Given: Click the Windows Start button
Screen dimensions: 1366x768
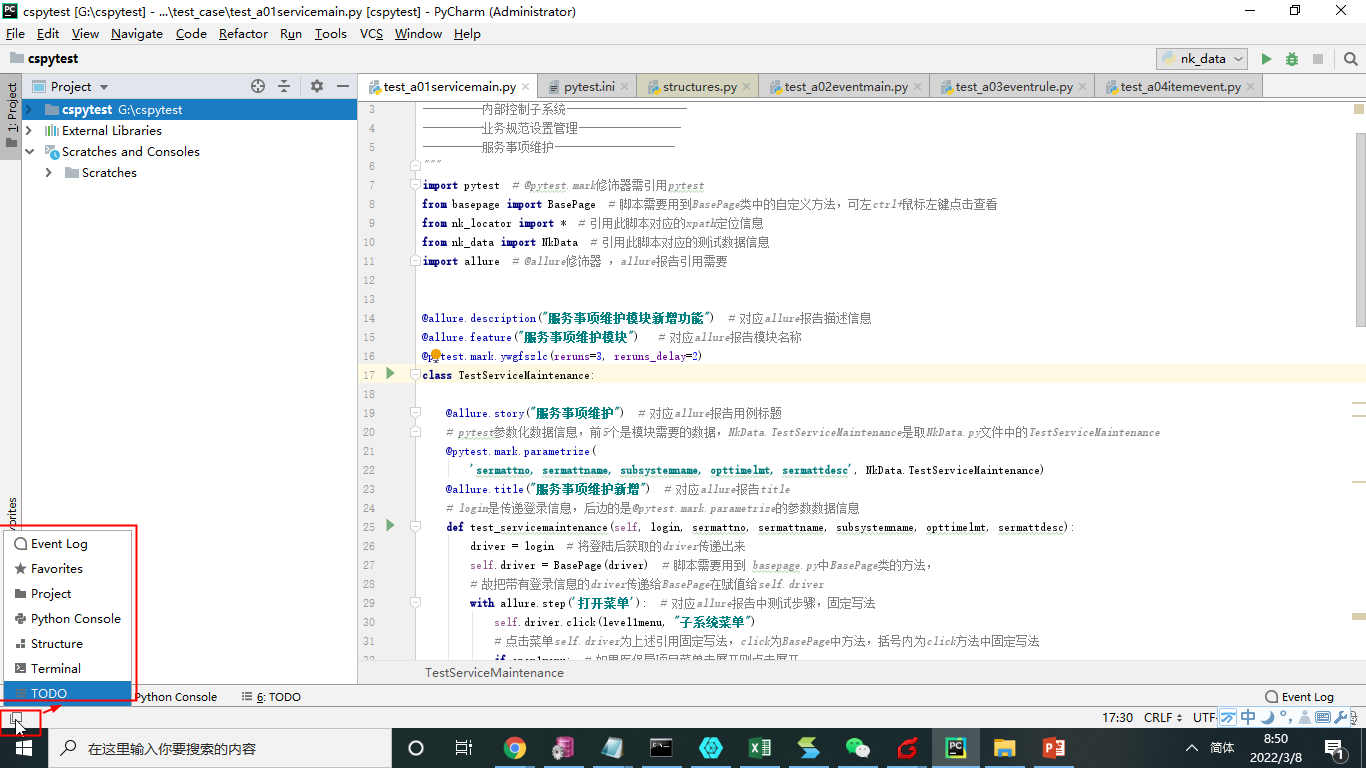Looking at the screenshot, I should [x=23, y=748].
